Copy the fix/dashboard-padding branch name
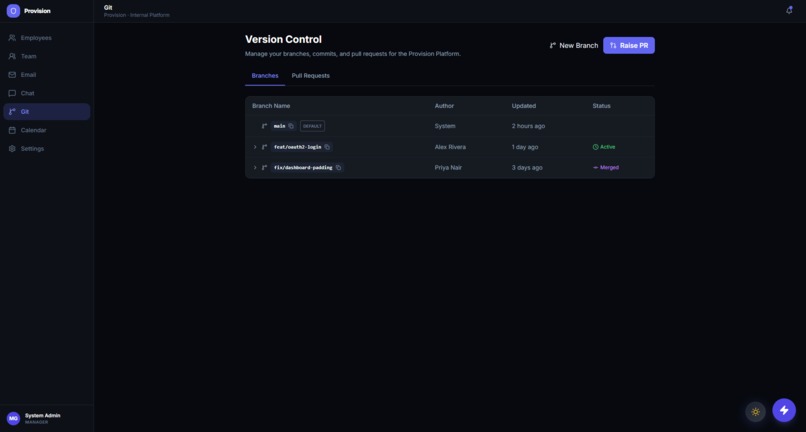806x432 pixels. 338,168
